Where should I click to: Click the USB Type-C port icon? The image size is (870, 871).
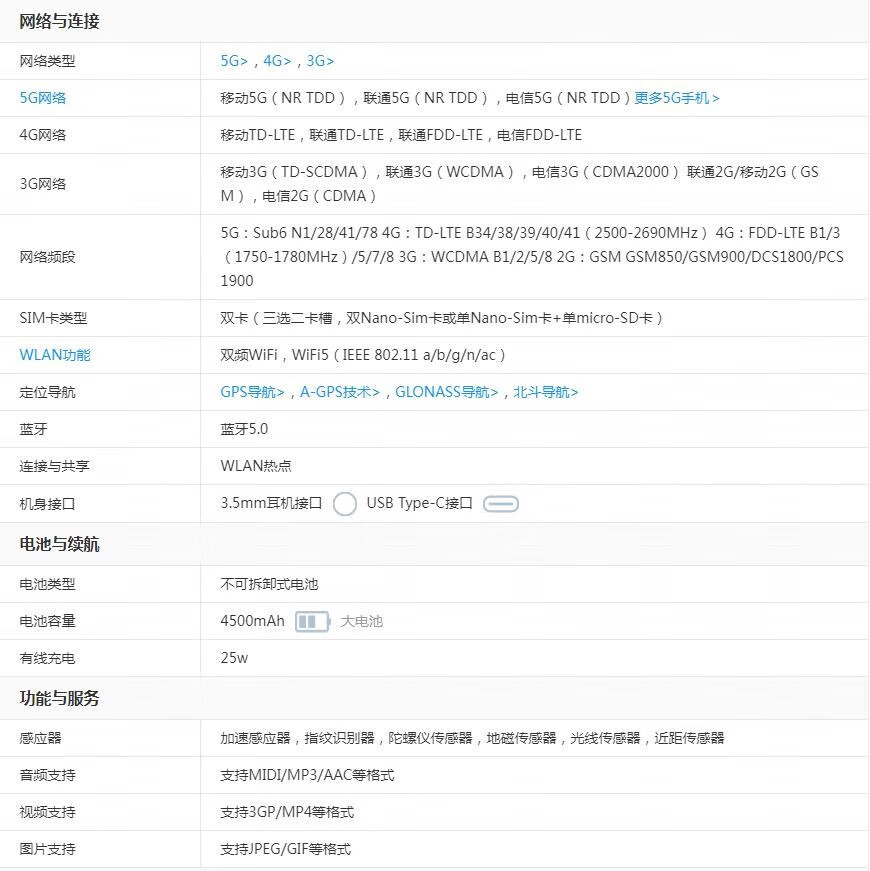click(x=501, y=504)
